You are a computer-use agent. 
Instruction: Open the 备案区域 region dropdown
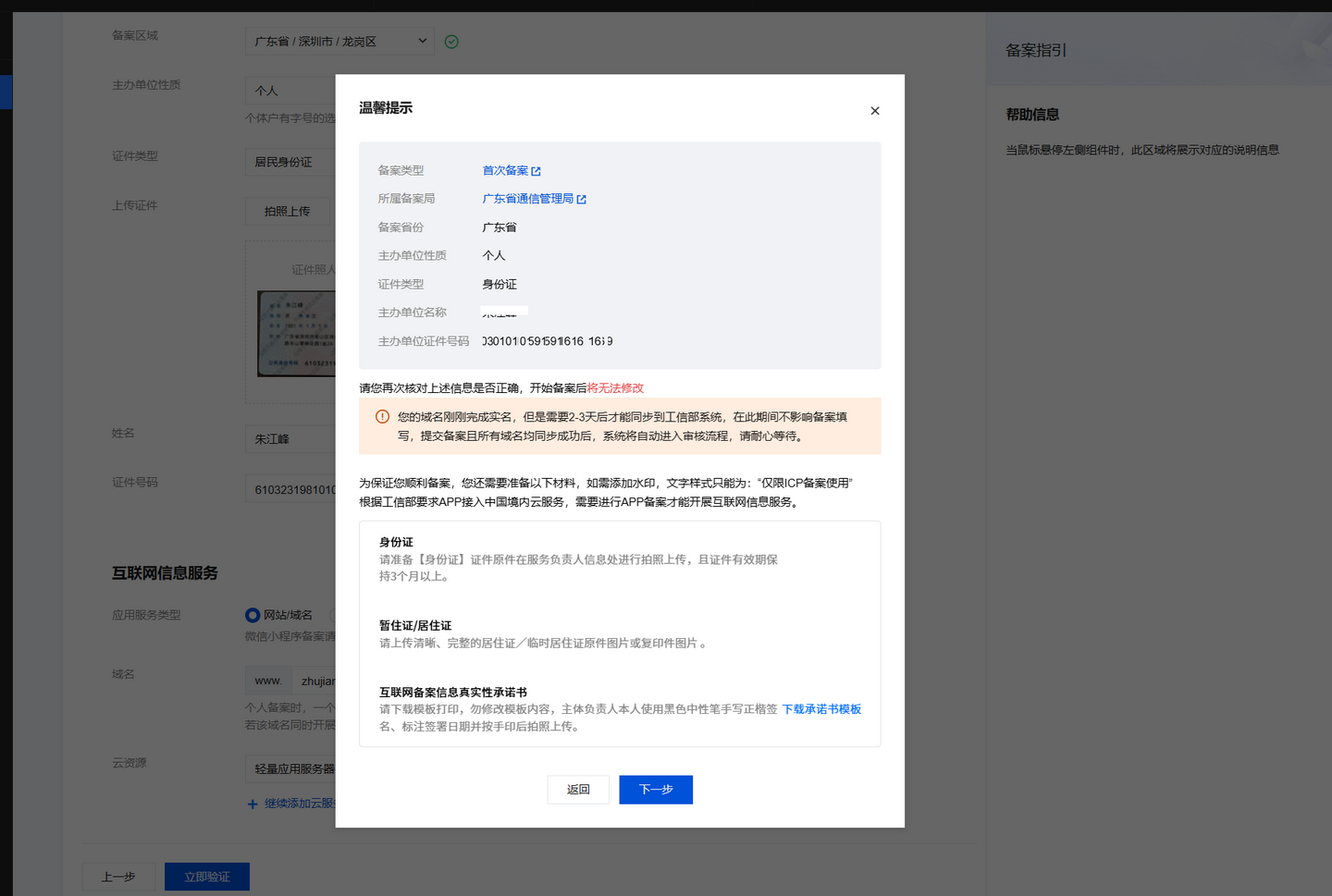(x=339, y=42)
